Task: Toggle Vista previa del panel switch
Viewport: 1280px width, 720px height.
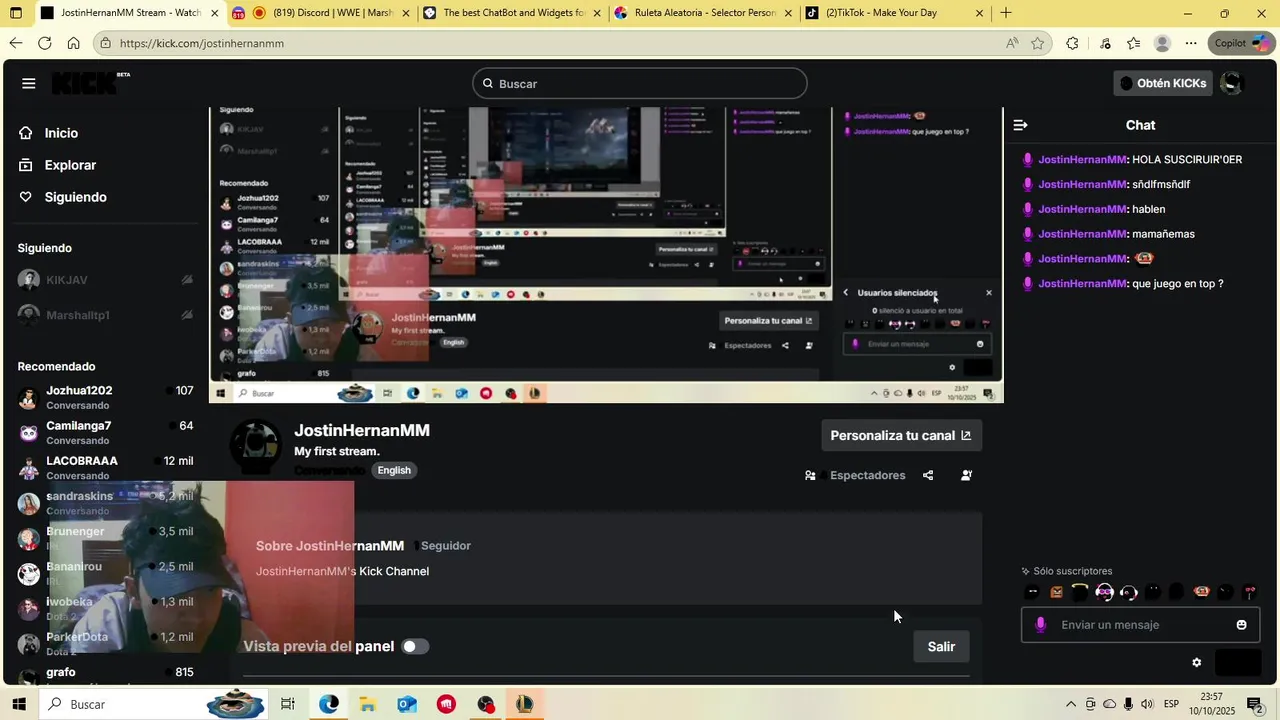Action: pyautogui.click(x=414, y=646)
